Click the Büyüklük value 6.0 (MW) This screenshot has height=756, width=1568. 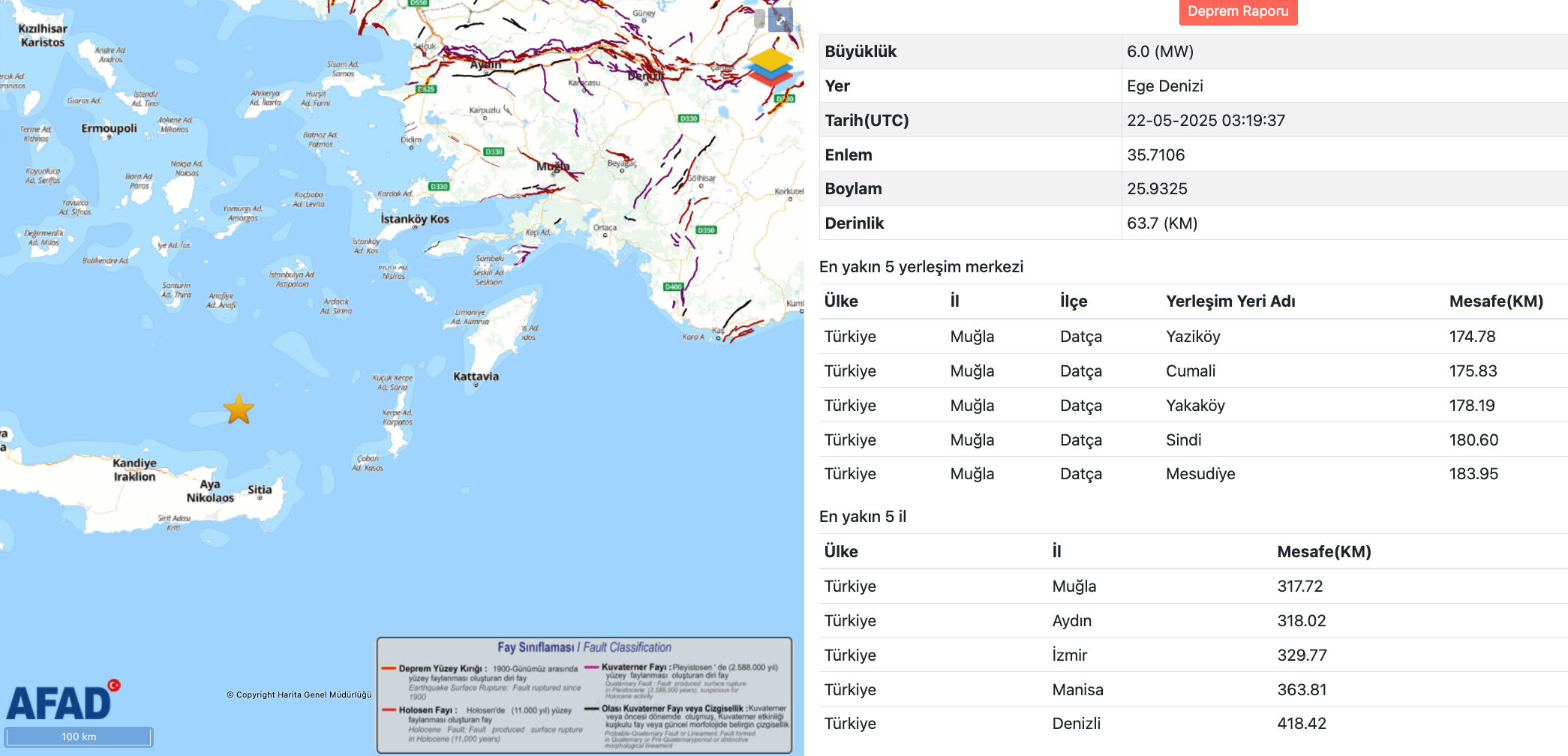1160,52
